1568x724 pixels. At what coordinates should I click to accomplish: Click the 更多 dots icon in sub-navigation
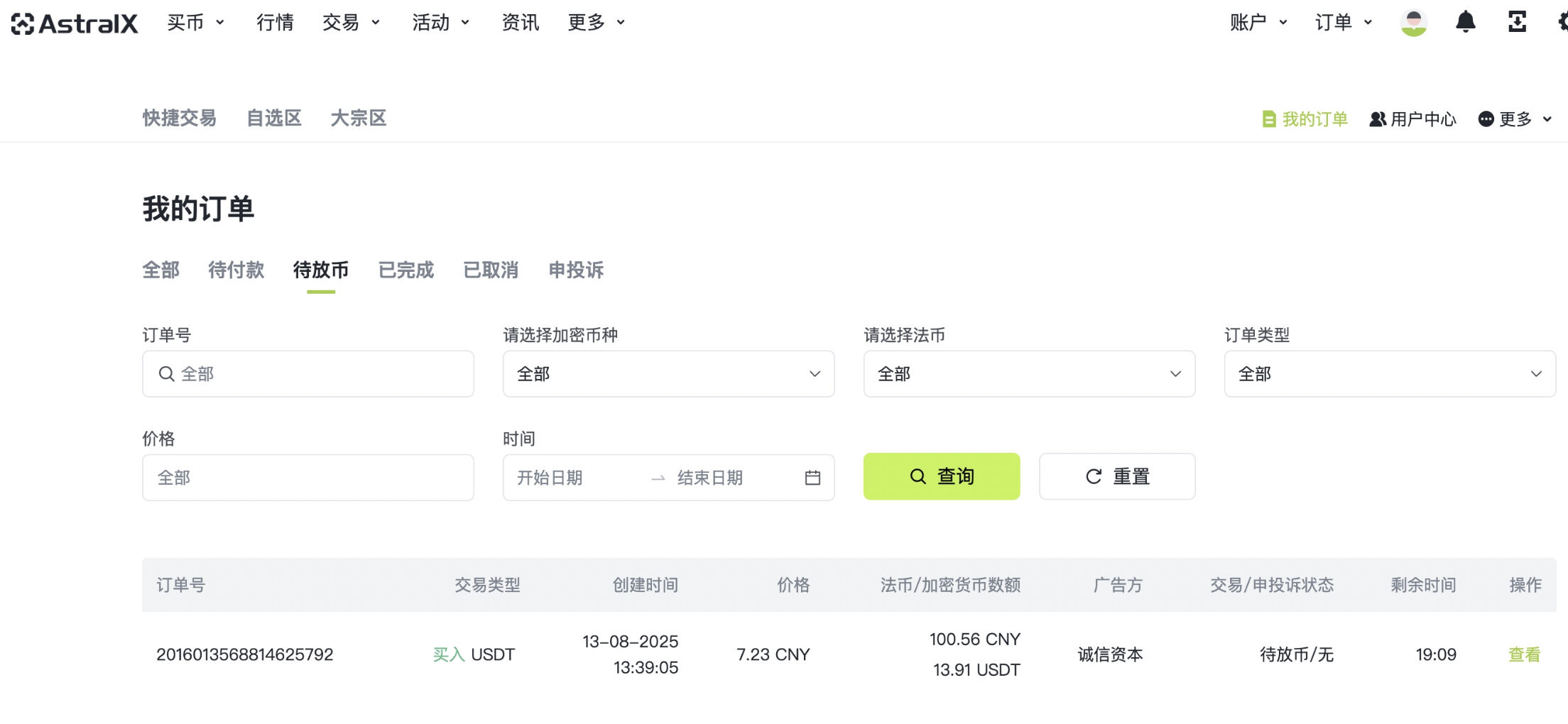[1486, 119]
